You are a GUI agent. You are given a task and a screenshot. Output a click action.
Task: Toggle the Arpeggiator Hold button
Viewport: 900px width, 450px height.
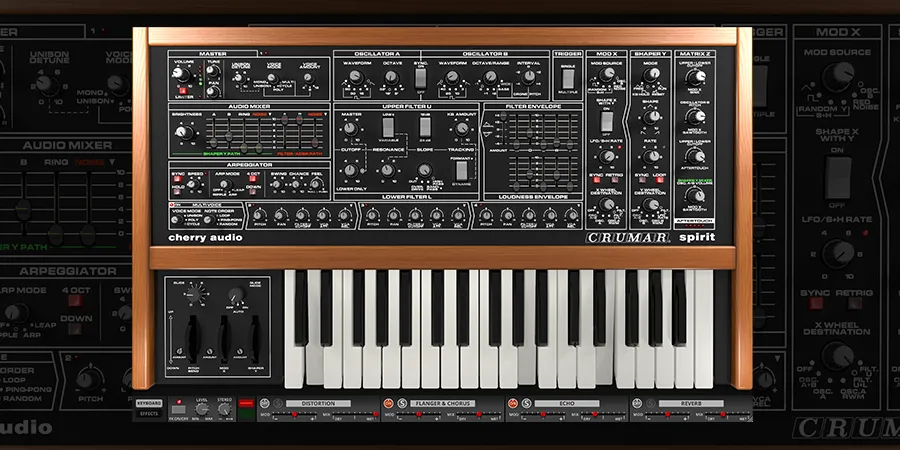177,192
